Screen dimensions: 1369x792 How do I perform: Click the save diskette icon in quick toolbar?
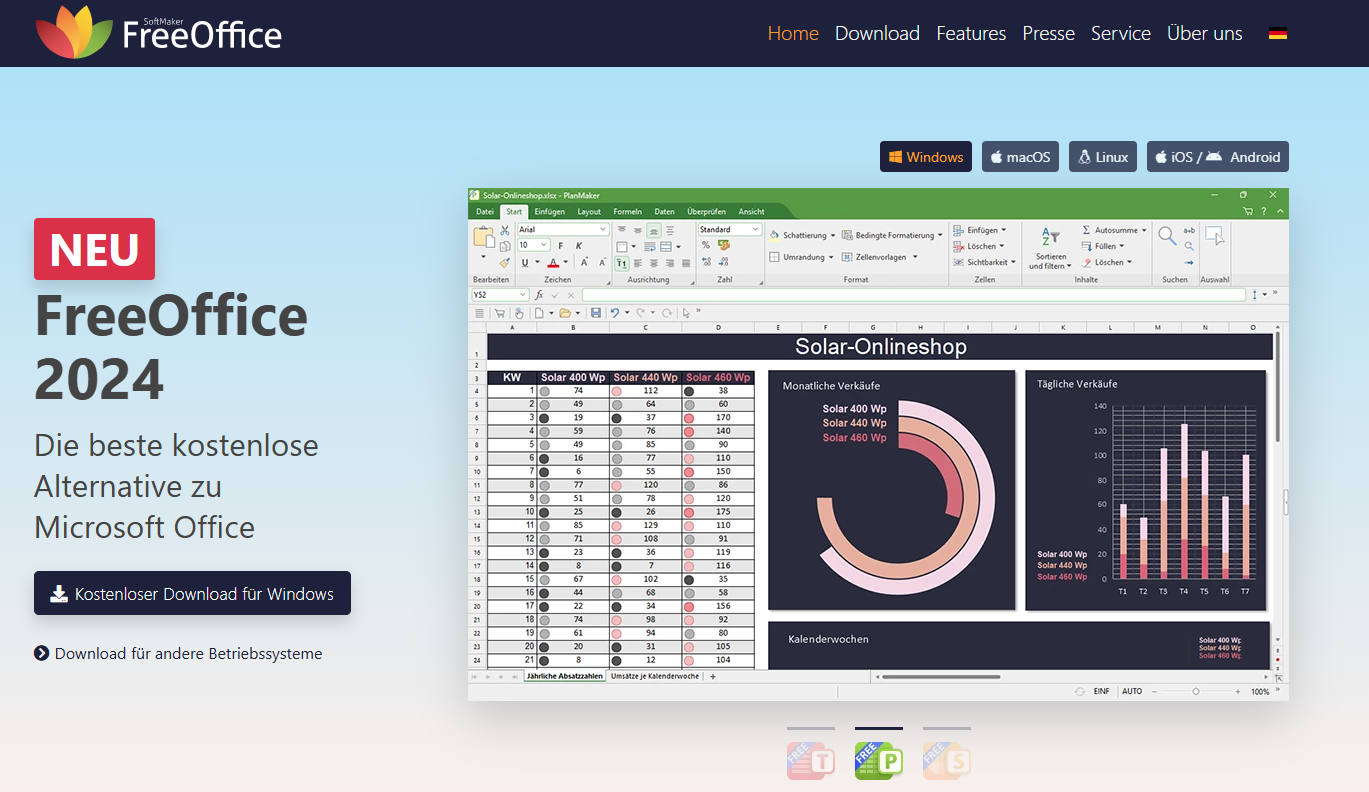pos(596,313)
